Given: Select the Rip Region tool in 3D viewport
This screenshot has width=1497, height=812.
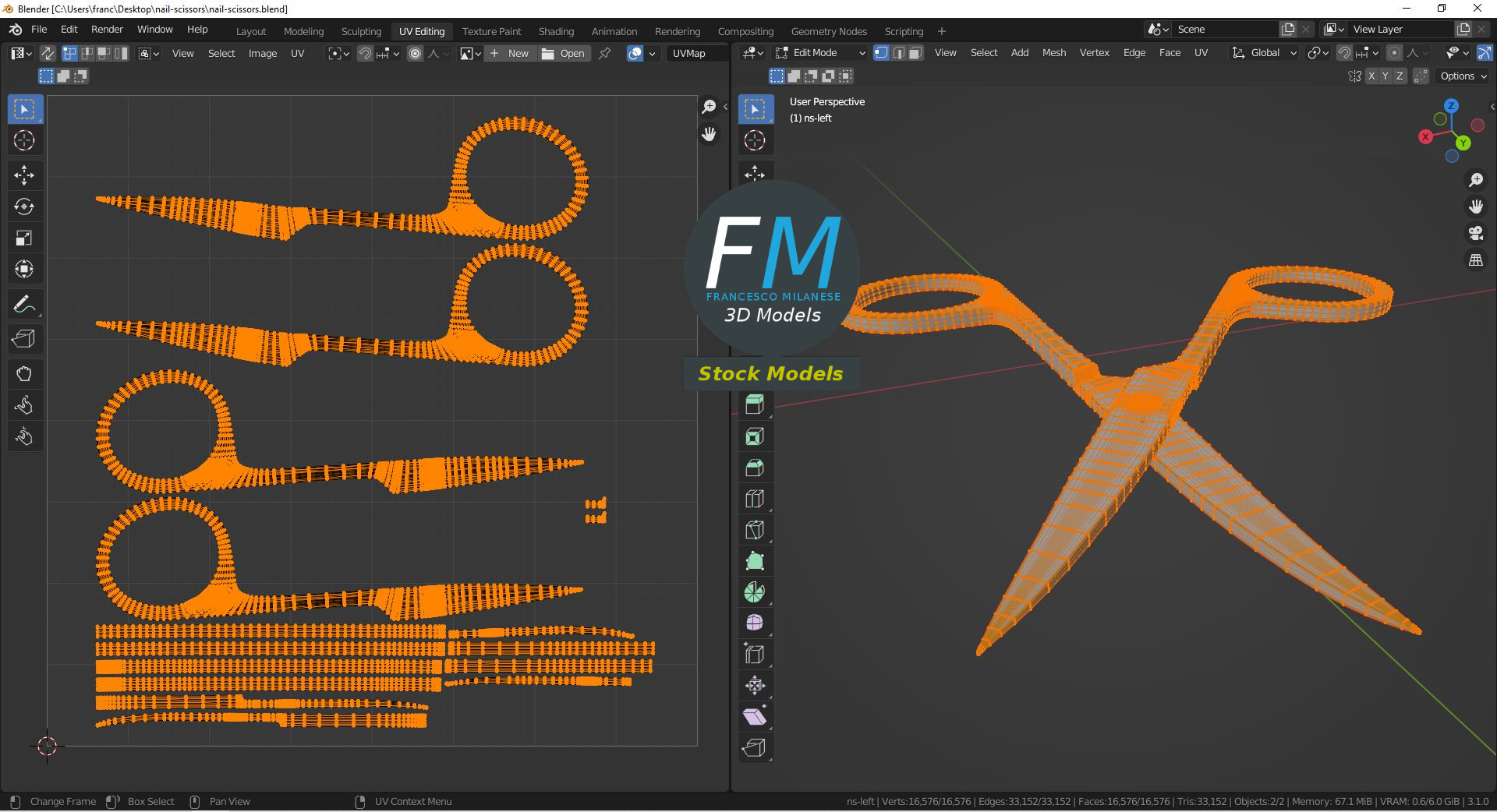Looking at the screenshot, I should tap(755, 748).
